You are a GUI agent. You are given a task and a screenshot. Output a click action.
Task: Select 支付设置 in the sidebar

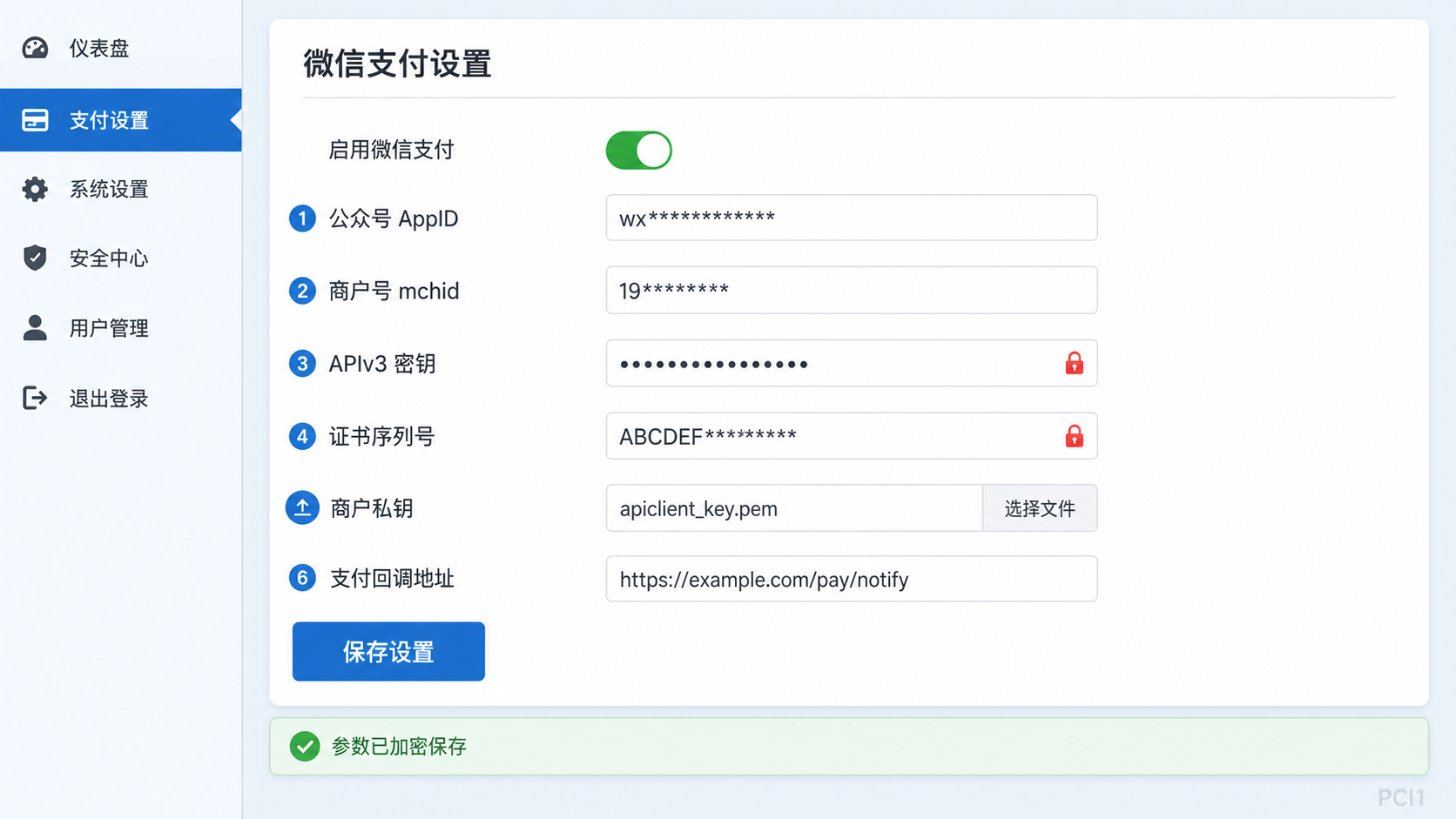(121, 120)
